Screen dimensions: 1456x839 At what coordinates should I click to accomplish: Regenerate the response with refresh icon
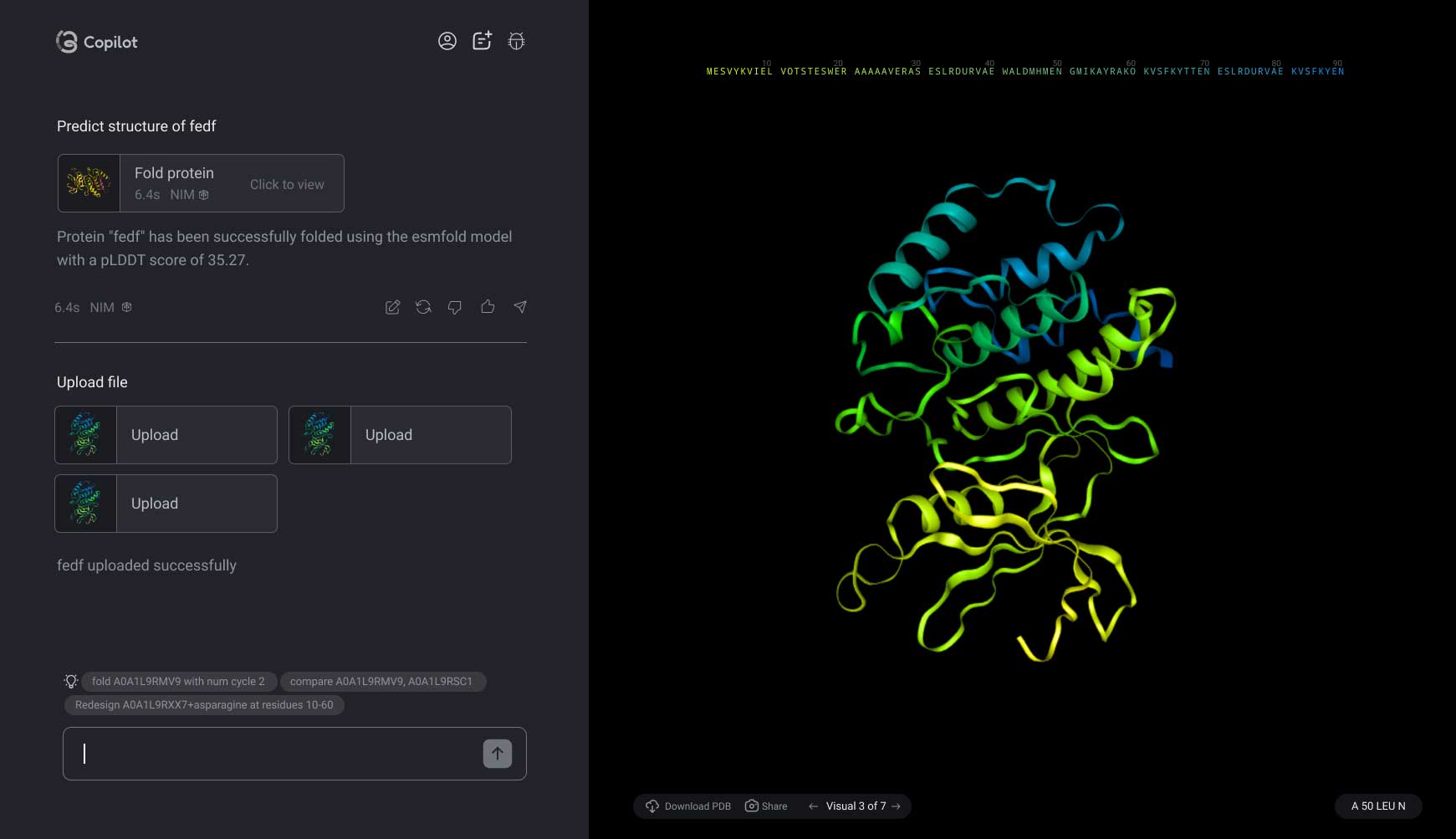point(423,307)
